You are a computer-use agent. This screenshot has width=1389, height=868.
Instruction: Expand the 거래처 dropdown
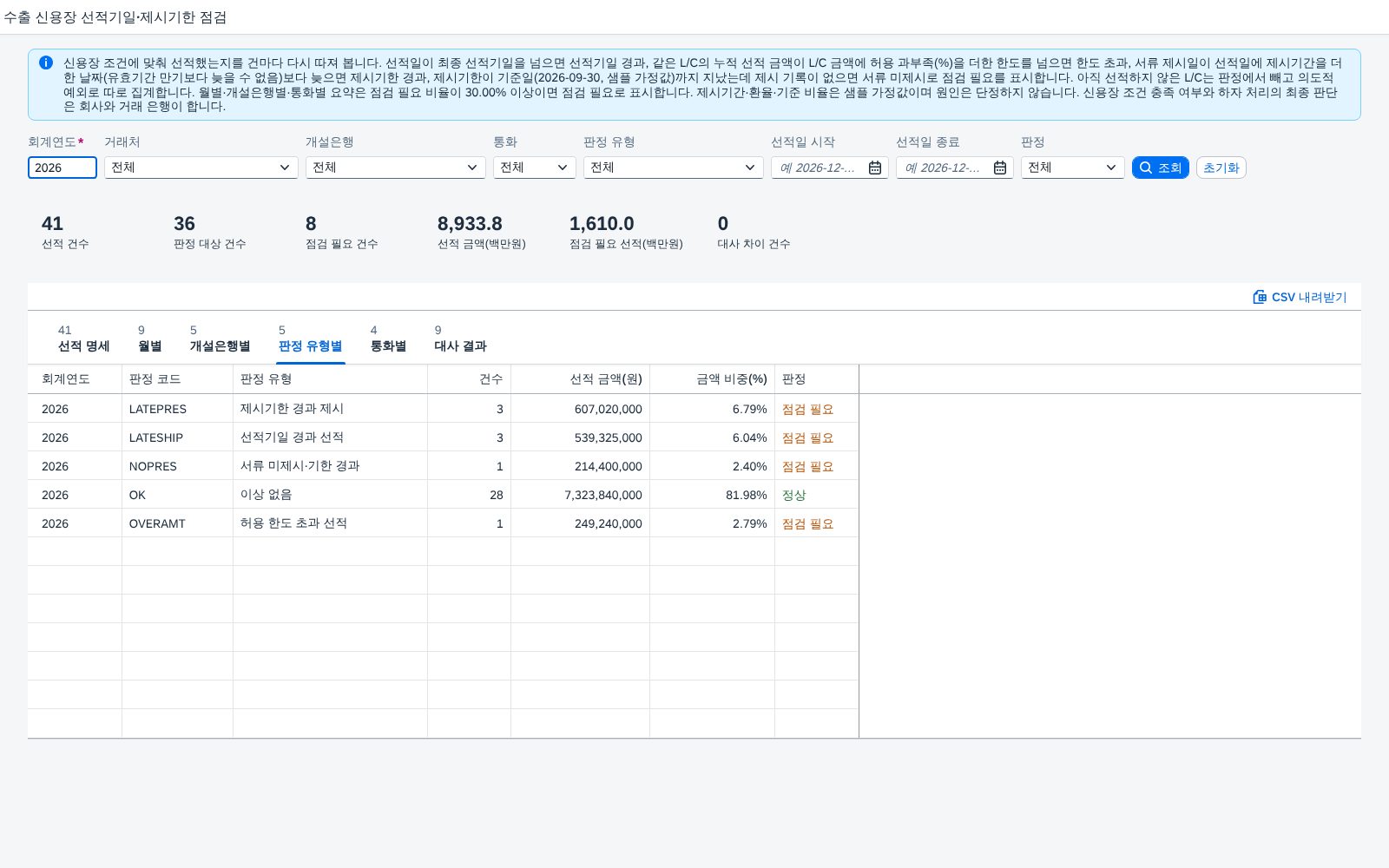pos(201,168)
